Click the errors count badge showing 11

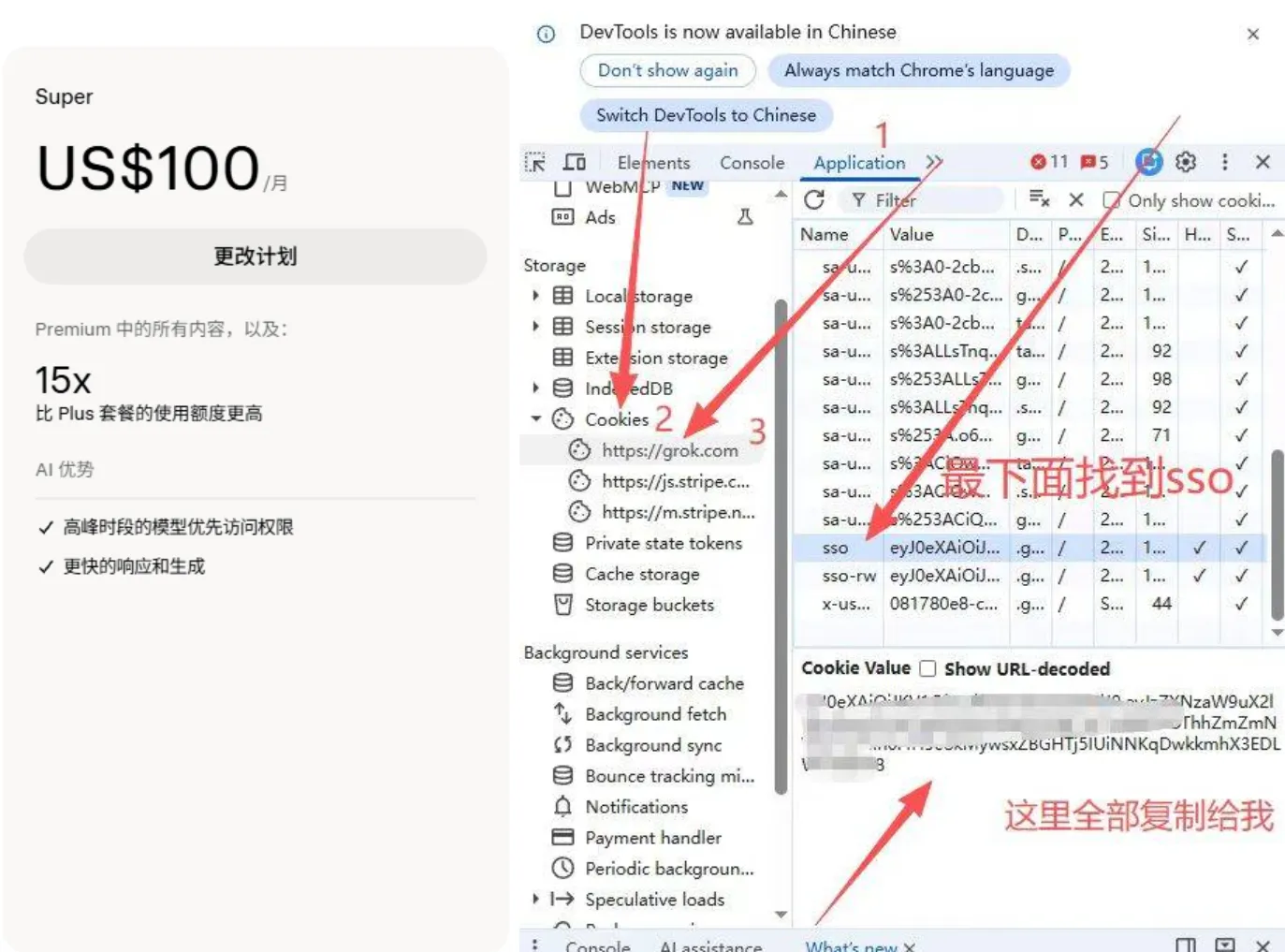[x=1049, y=162]
